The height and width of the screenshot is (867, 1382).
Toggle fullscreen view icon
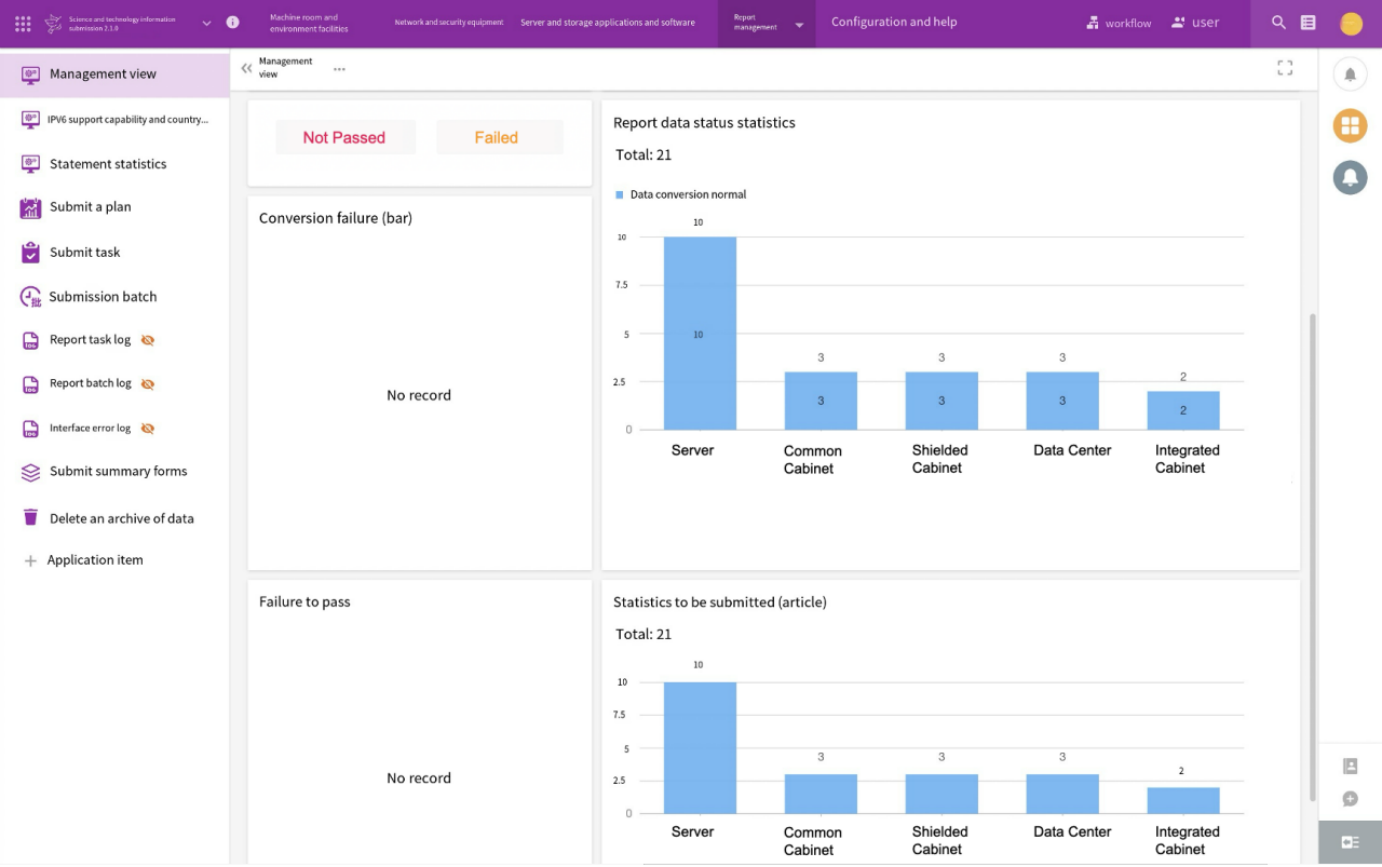(1285, 68)
